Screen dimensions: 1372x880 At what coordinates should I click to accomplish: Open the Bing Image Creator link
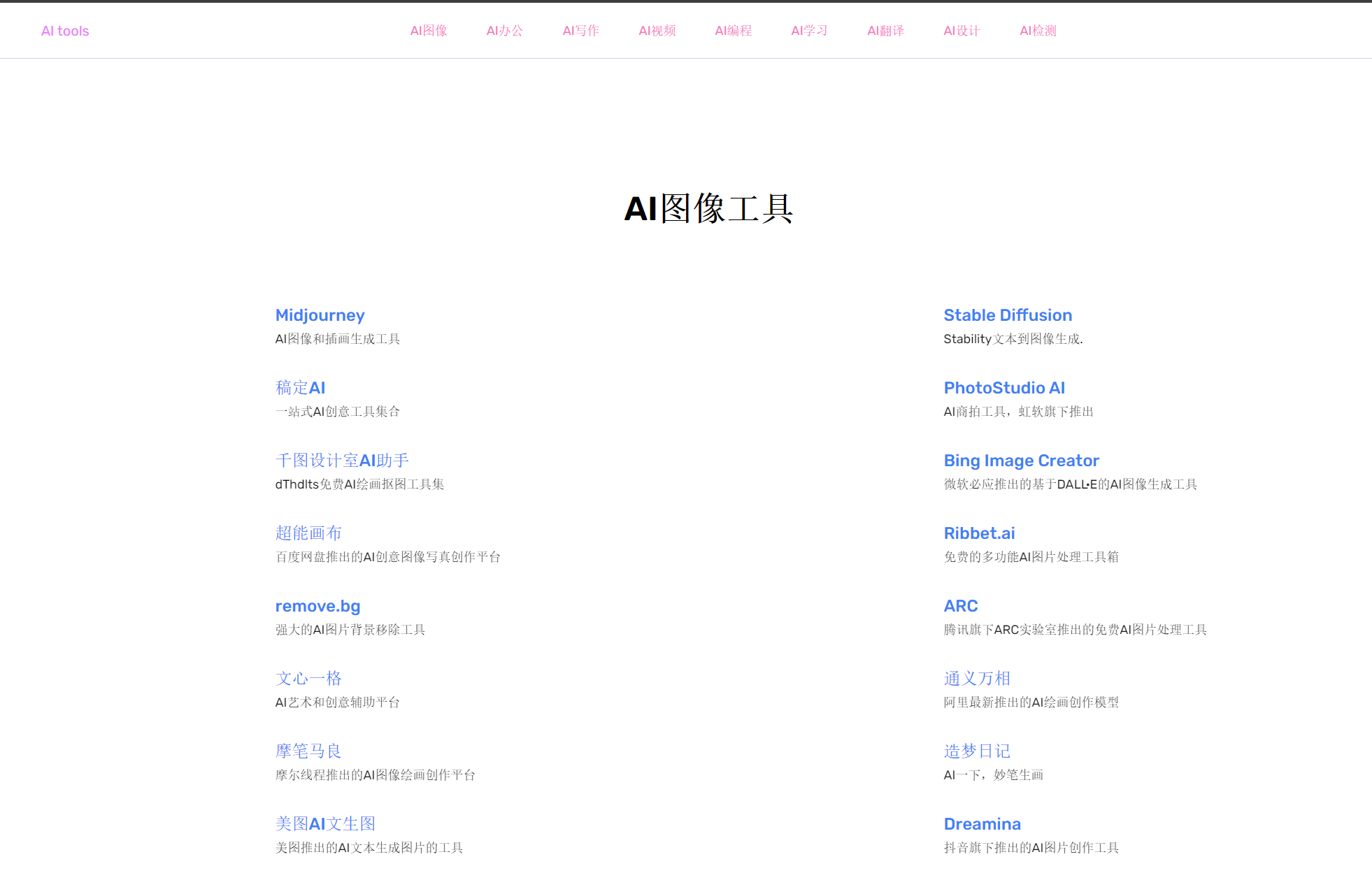click(x=1022, y=461)
